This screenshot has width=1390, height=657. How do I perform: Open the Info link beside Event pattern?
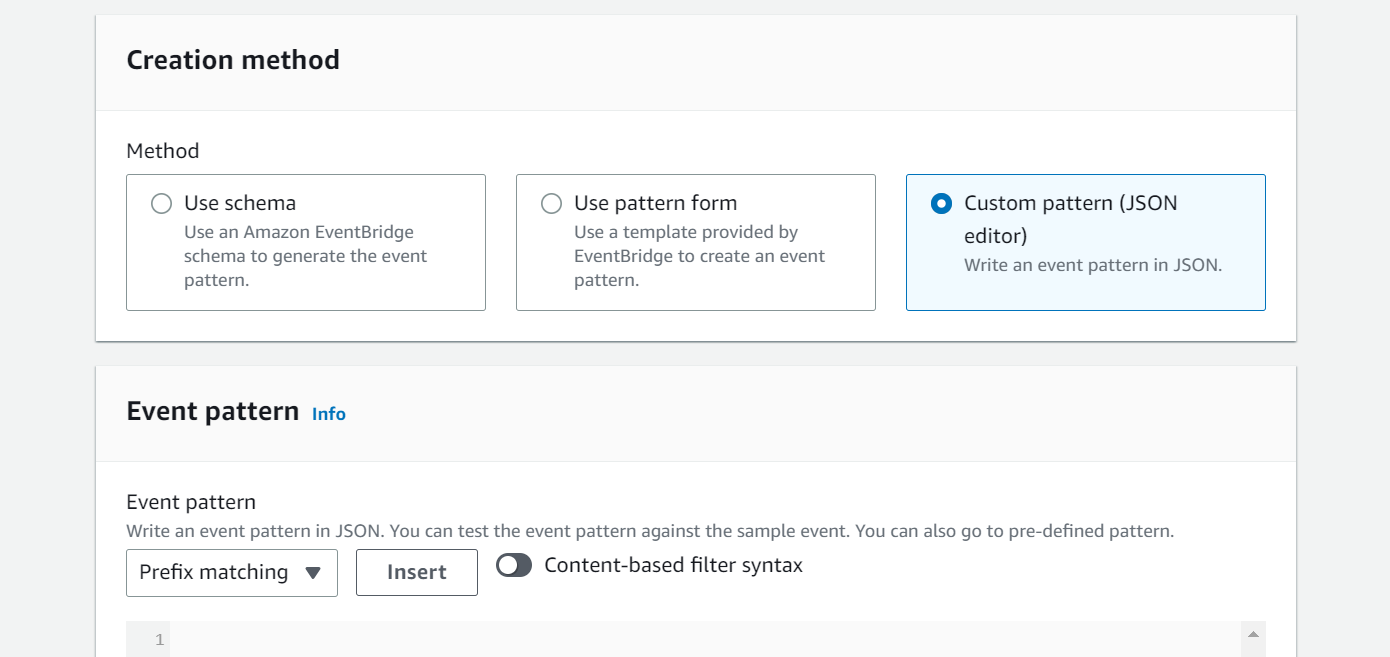328,414
